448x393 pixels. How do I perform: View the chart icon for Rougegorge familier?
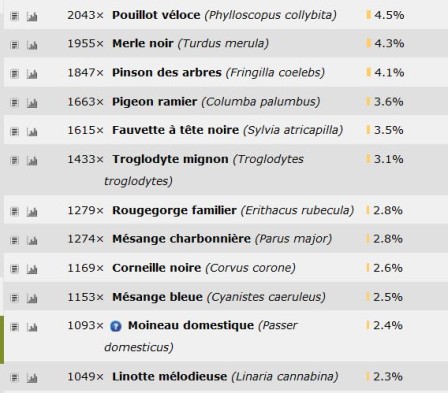click(32, 211)
